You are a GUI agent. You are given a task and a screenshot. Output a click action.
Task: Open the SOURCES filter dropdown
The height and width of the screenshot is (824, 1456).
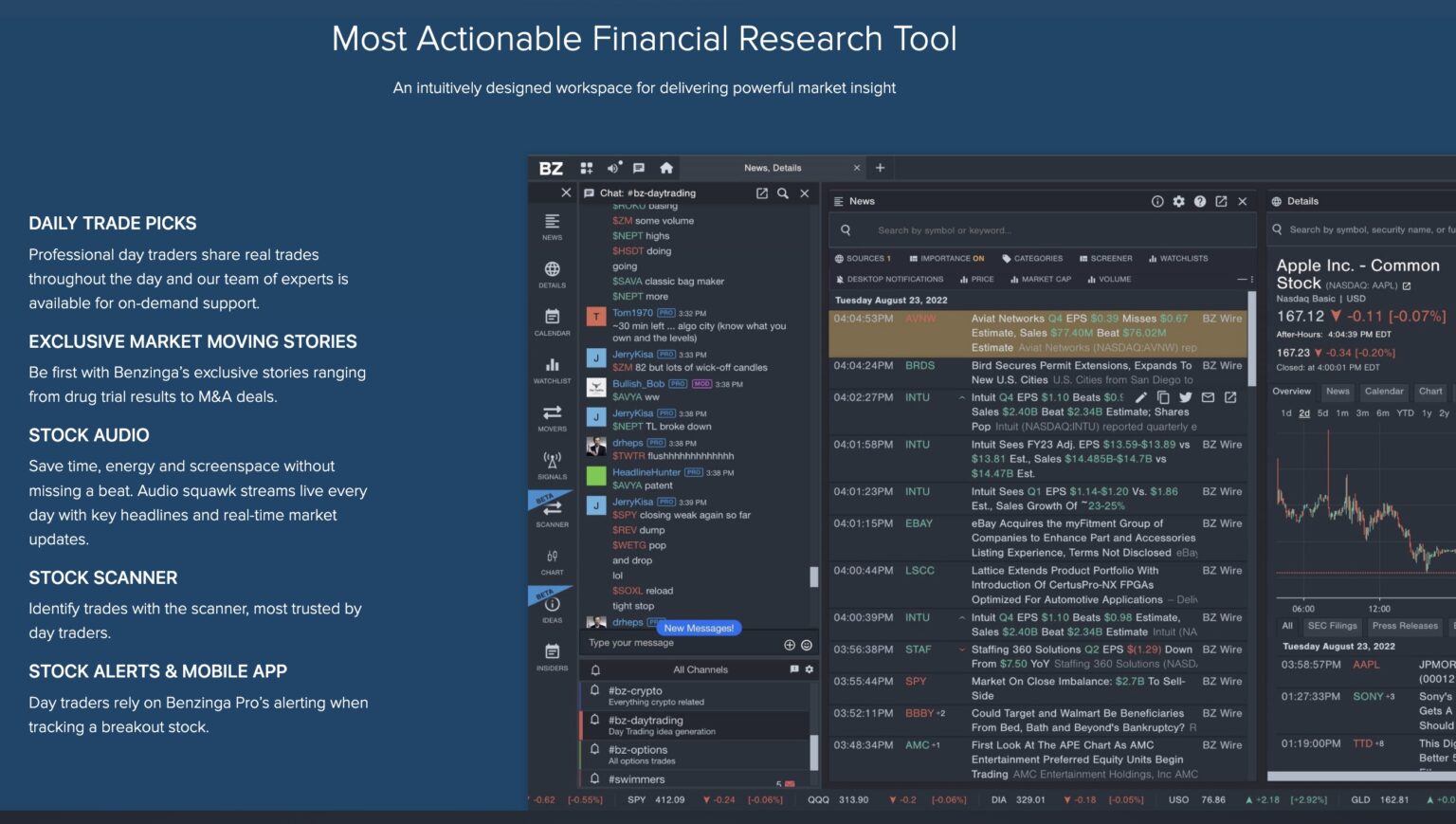tap(865, 258)
